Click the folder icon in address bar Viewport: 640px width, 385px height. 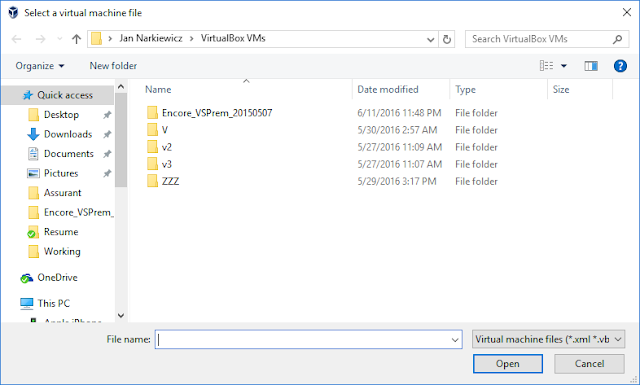click(96, 39)
